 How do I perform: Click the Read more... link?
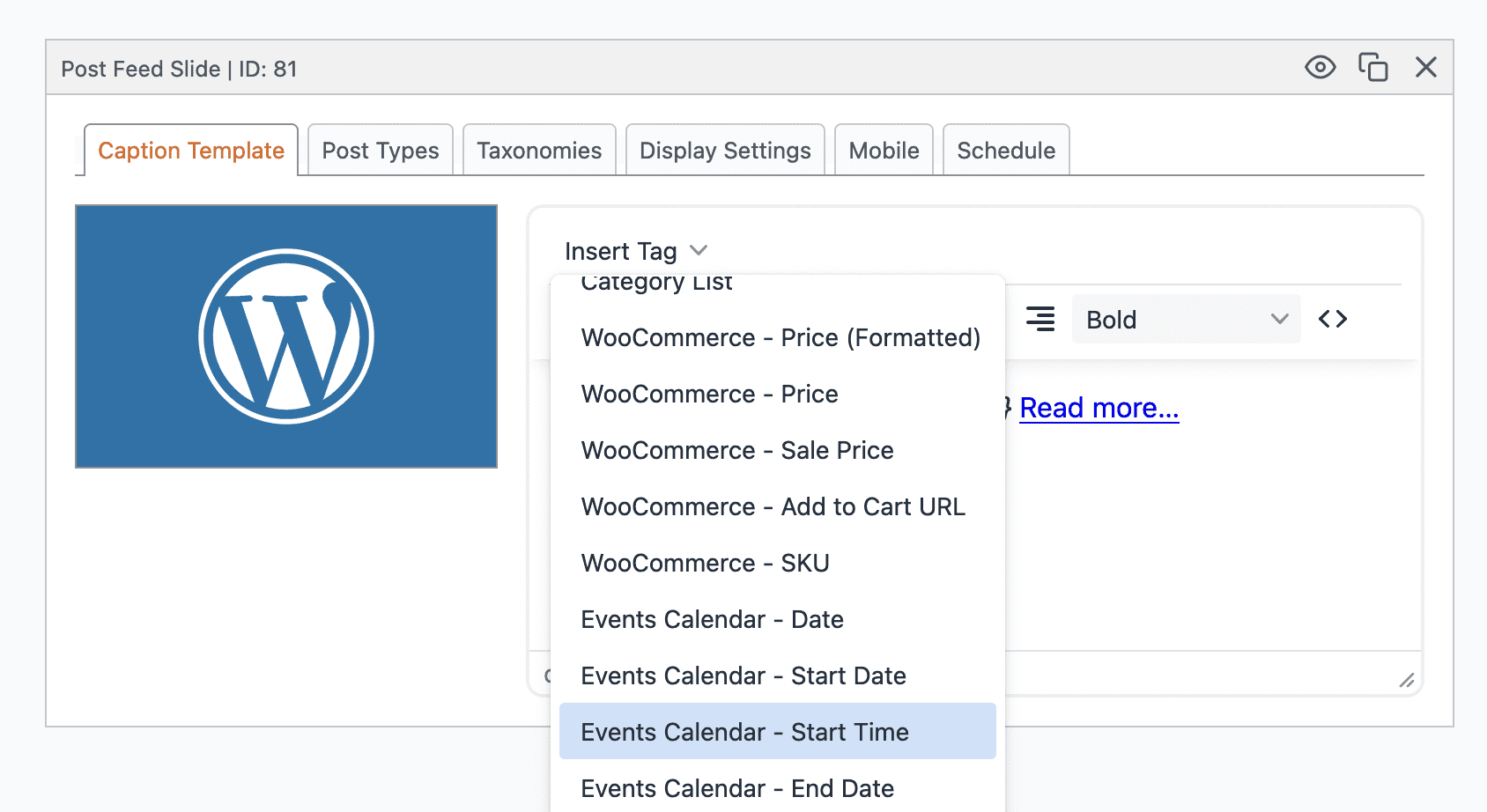click(x=1099, y=408)
